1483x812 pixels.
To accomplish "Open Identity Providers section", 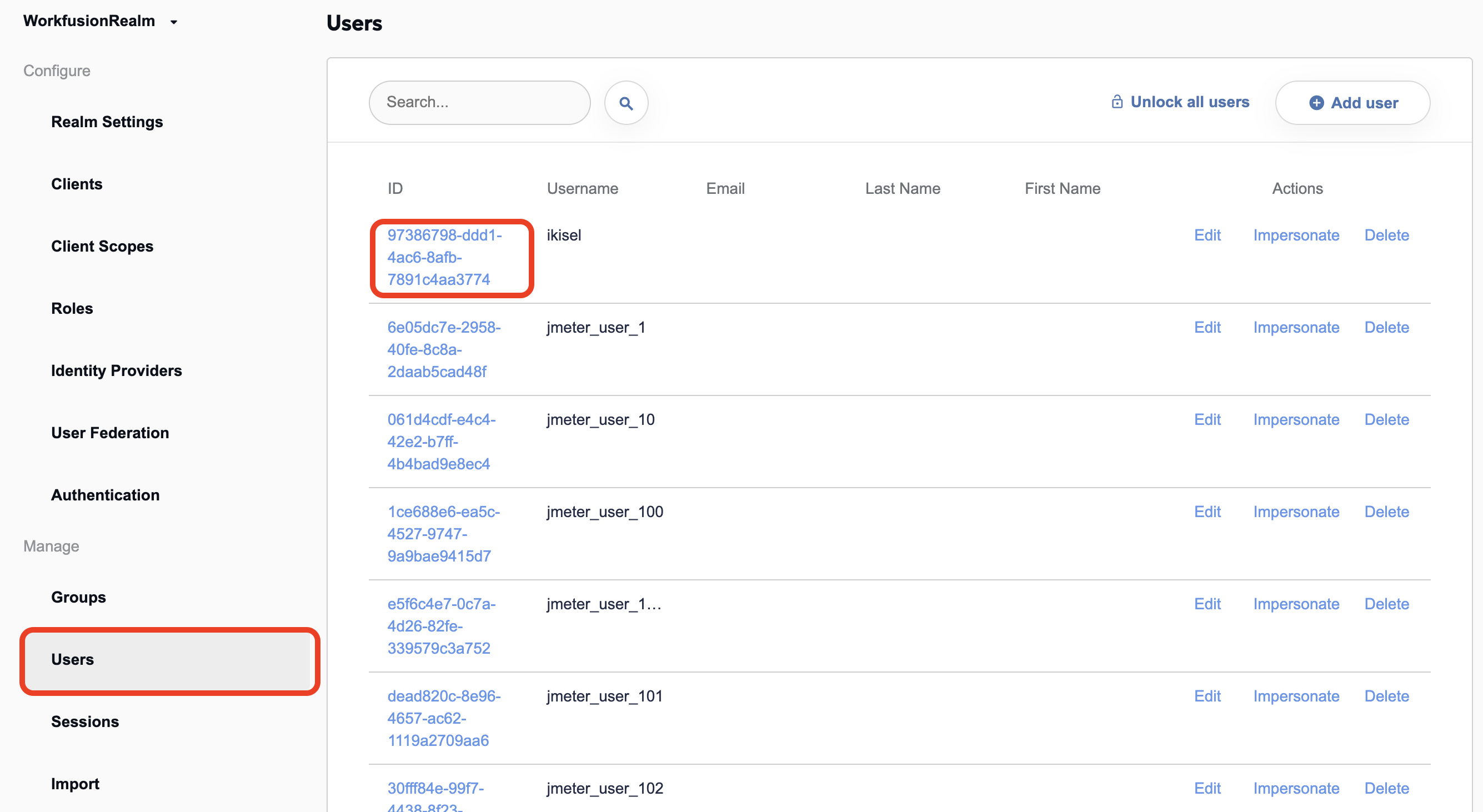I will click(x=116, y=370).
